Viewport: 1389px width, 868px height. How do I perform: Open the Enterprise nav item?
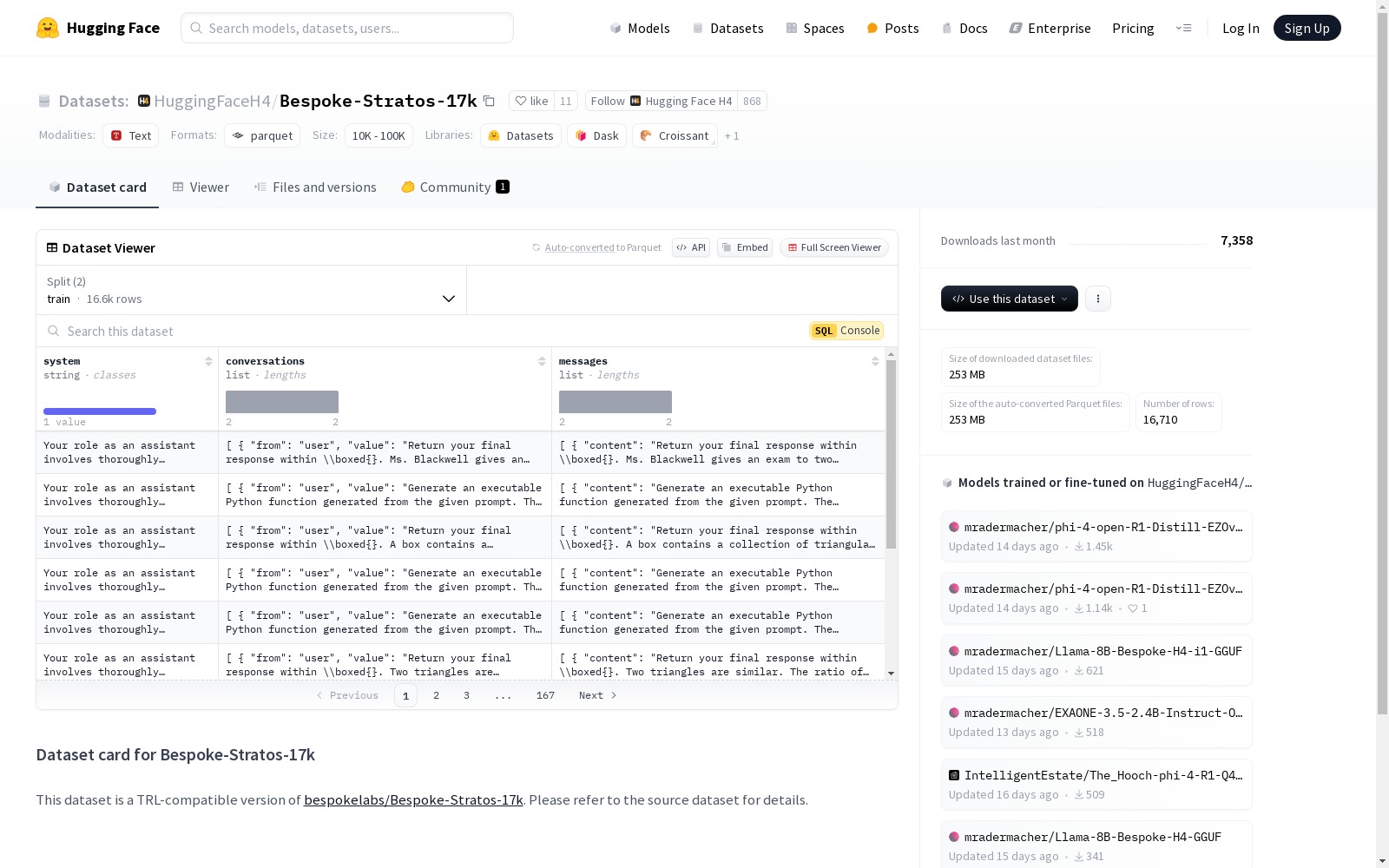coord(1050,28)
